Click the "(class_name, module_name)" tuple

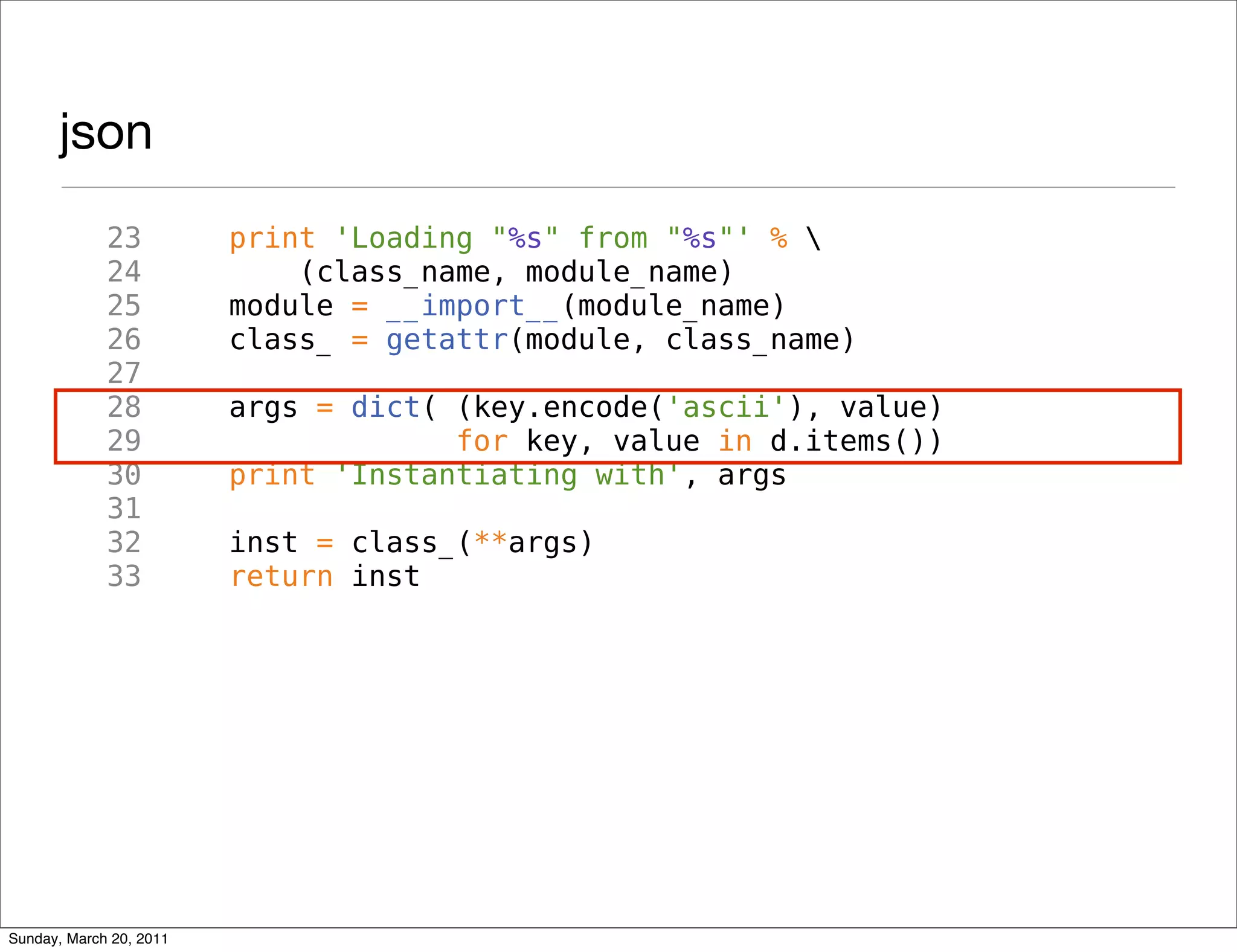click(x=517, y=272)
